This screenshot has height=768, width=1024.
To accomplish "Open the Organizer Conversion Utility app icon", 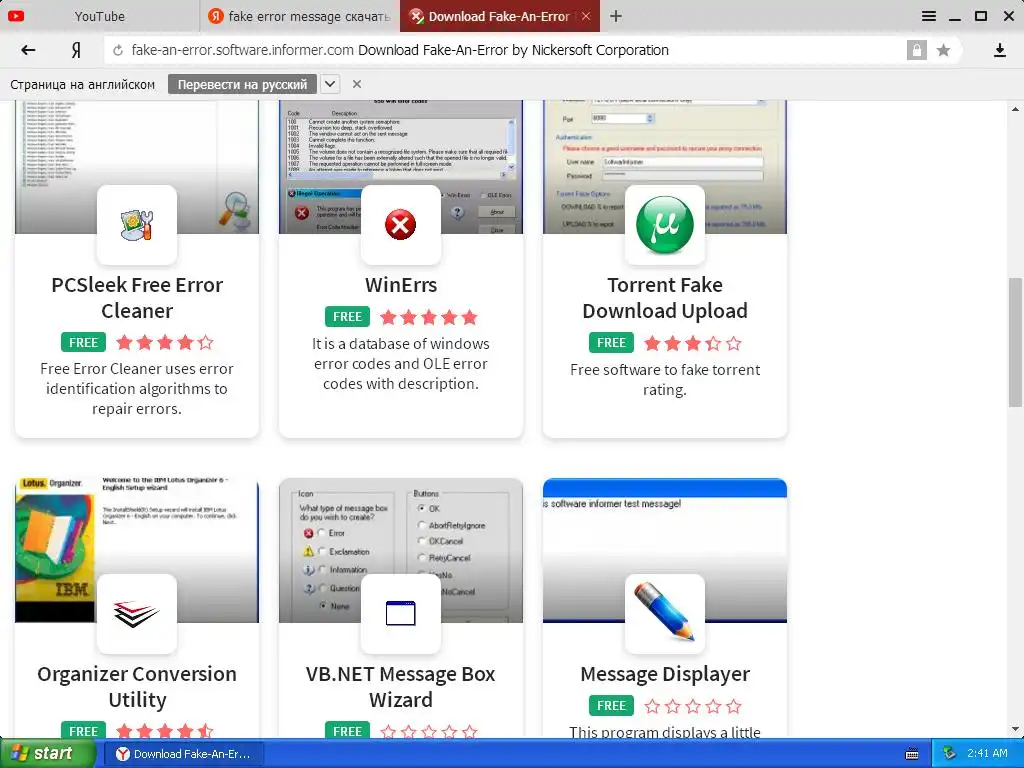I will (x=136, y=613).
